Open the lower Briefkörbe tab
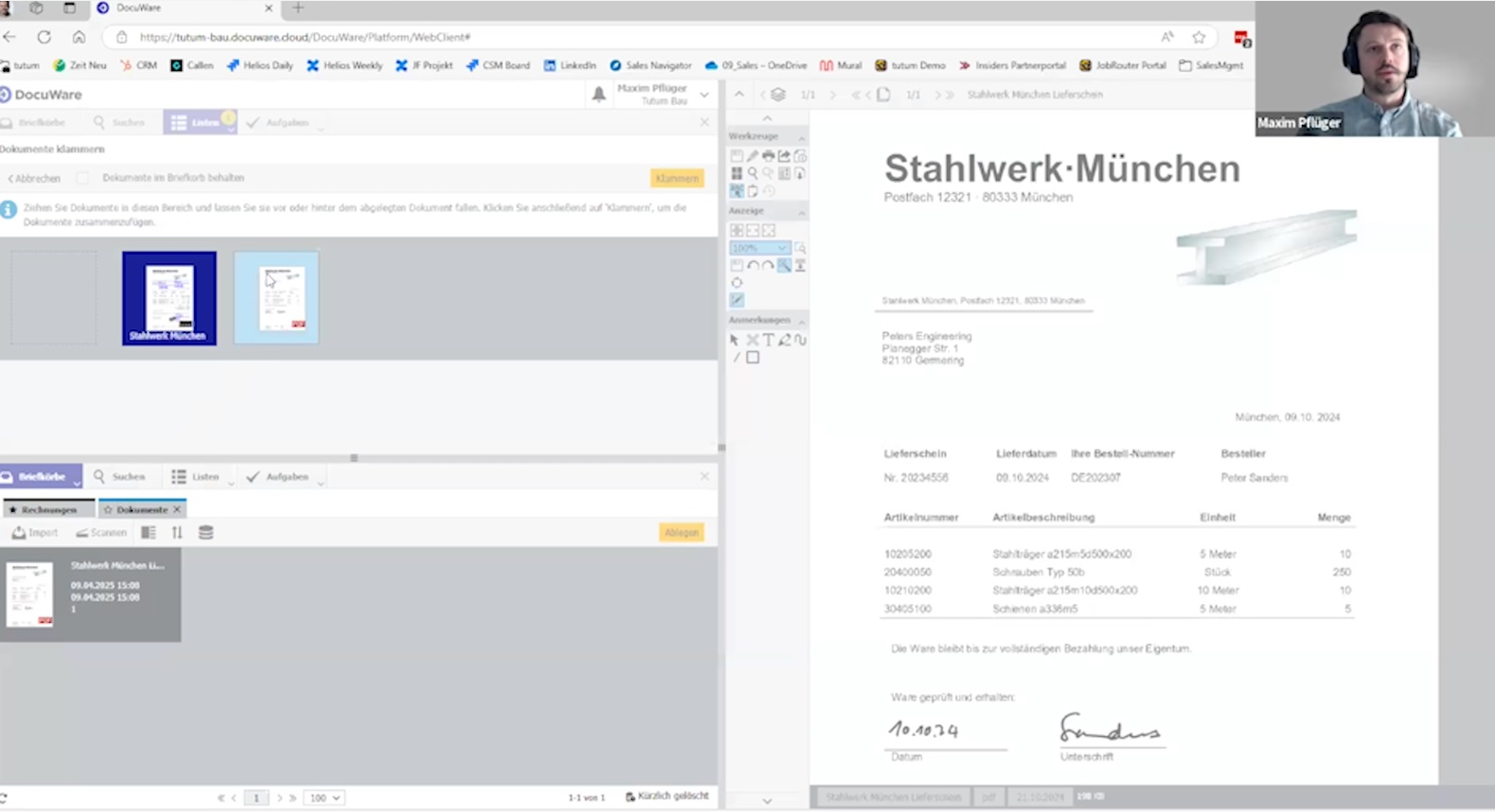The image size is (1495, 812). click(41, 476)
